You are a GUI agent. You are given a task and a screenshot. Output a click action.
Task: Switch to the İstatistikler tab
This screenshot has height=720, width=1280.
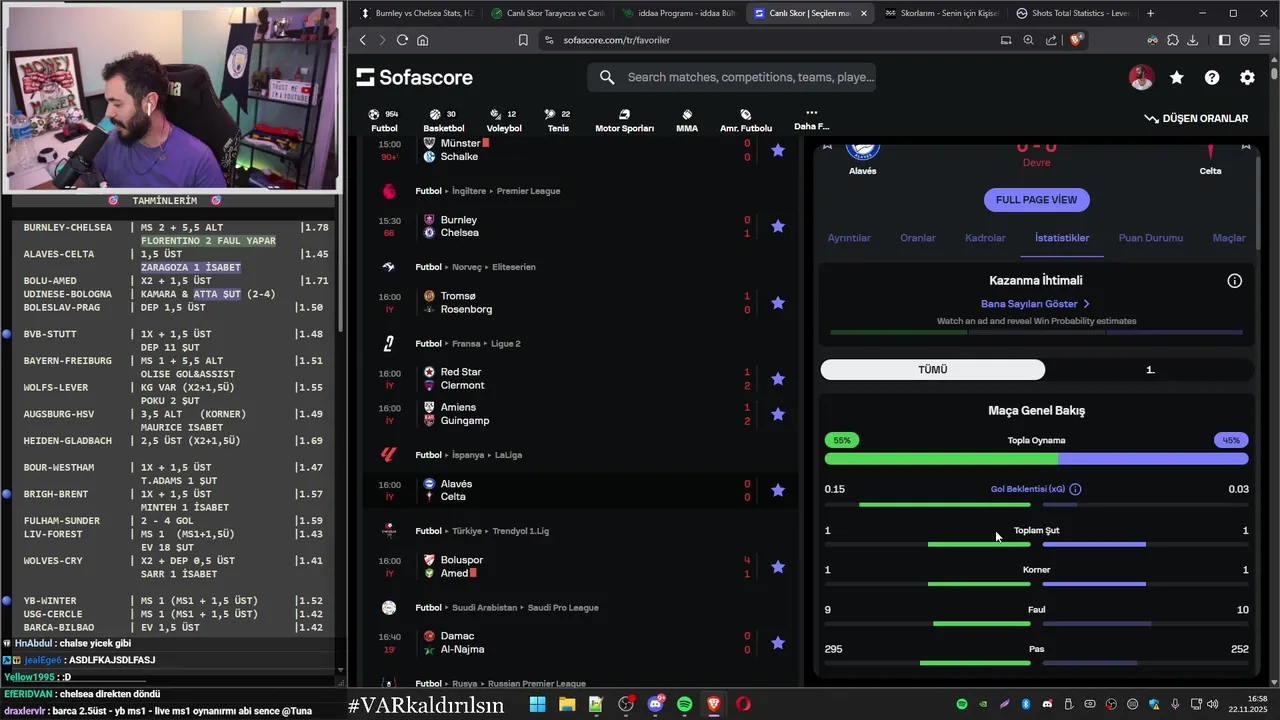tap(1062, 238)
